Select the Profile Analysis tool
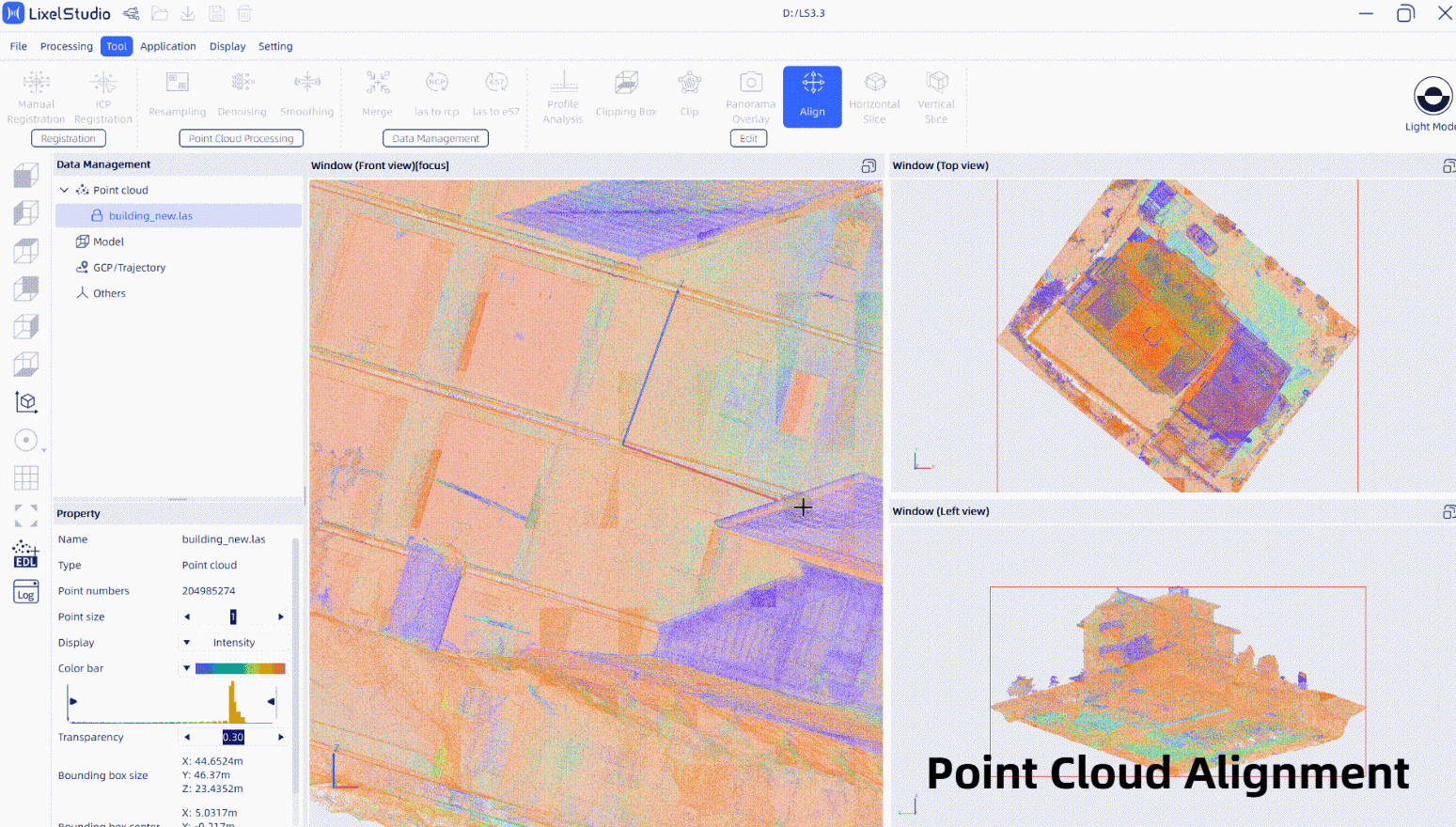Screen dimensions: 1456x827 pos(562,94)
